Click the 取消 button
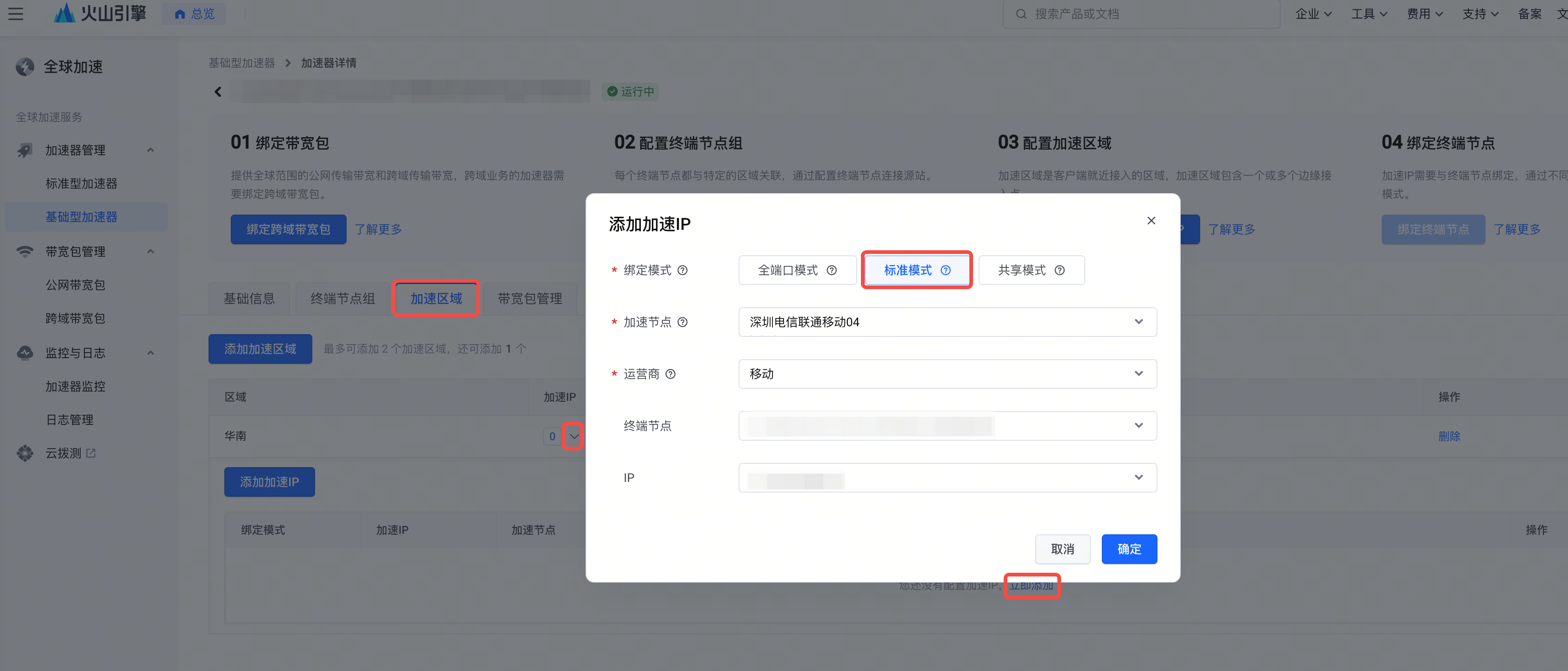Viewport: 1568px width, 671px height. pyautogui.click(x=1062, y=549)
